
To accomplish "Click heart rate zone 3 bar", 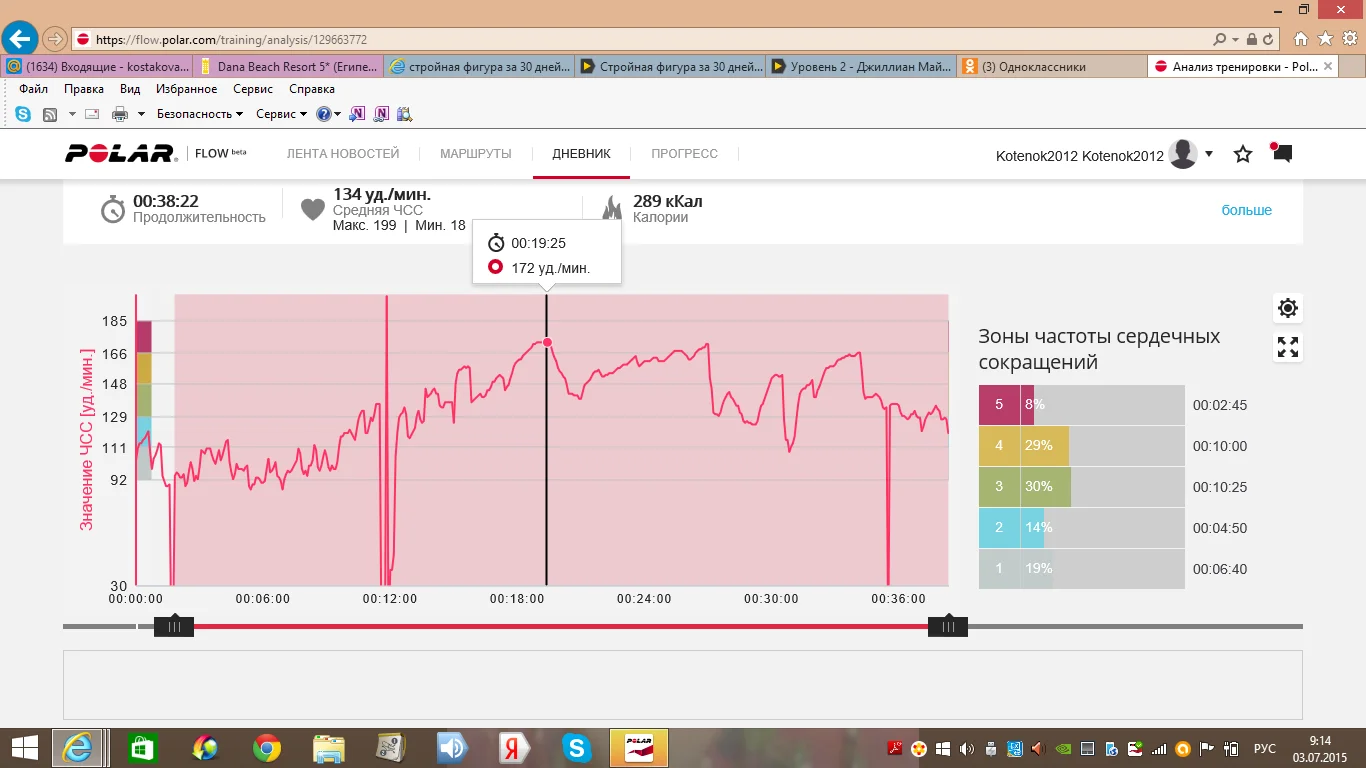I will [x=1082, y=487].
